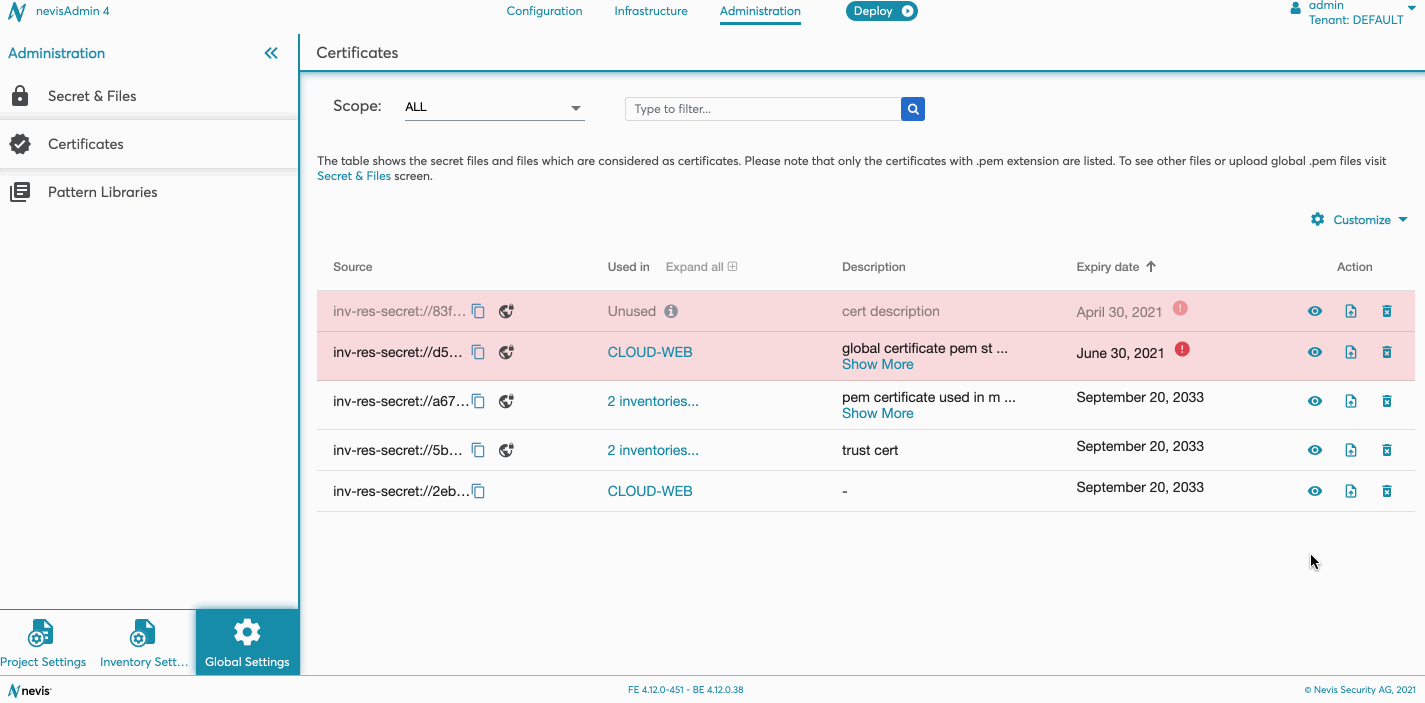This screenshot has width=1425, height=703.
Task: Collapse the Administration sidebar with double chevron
Action: point(271,54)
